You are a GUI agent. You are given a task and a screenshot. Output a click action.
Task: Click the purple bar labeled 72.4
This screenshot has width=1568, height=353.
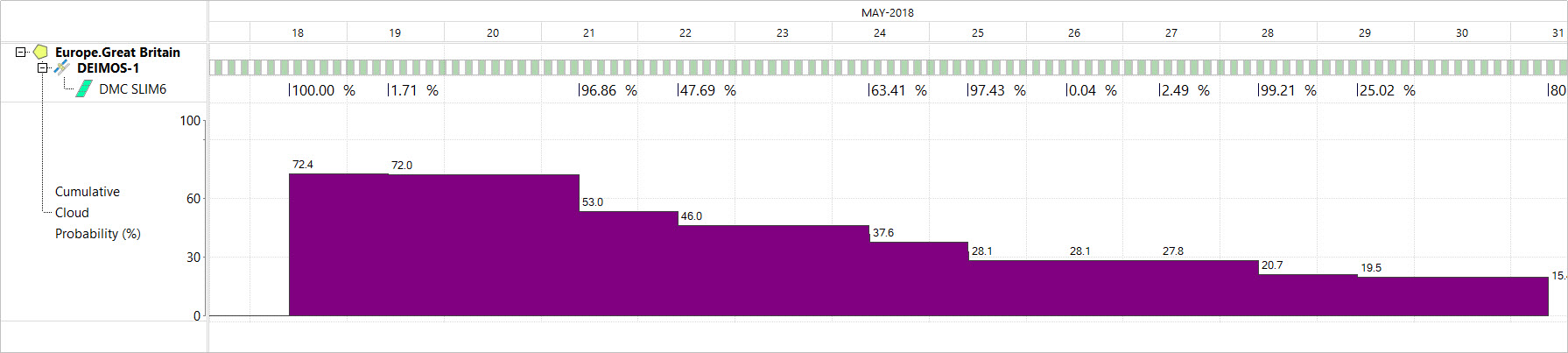point(339,245)
